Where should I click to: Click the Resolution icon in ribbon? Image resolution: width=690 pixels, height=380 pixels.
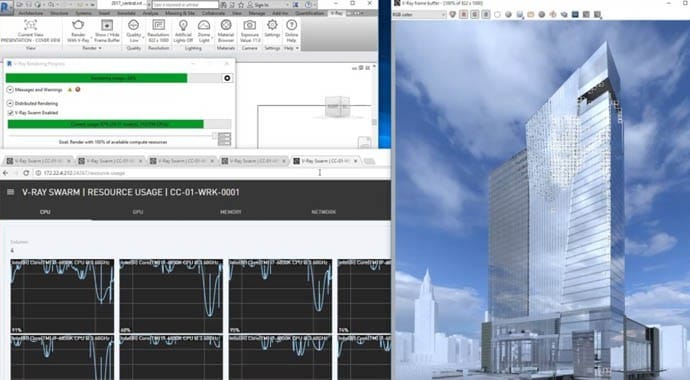[158, 25]
